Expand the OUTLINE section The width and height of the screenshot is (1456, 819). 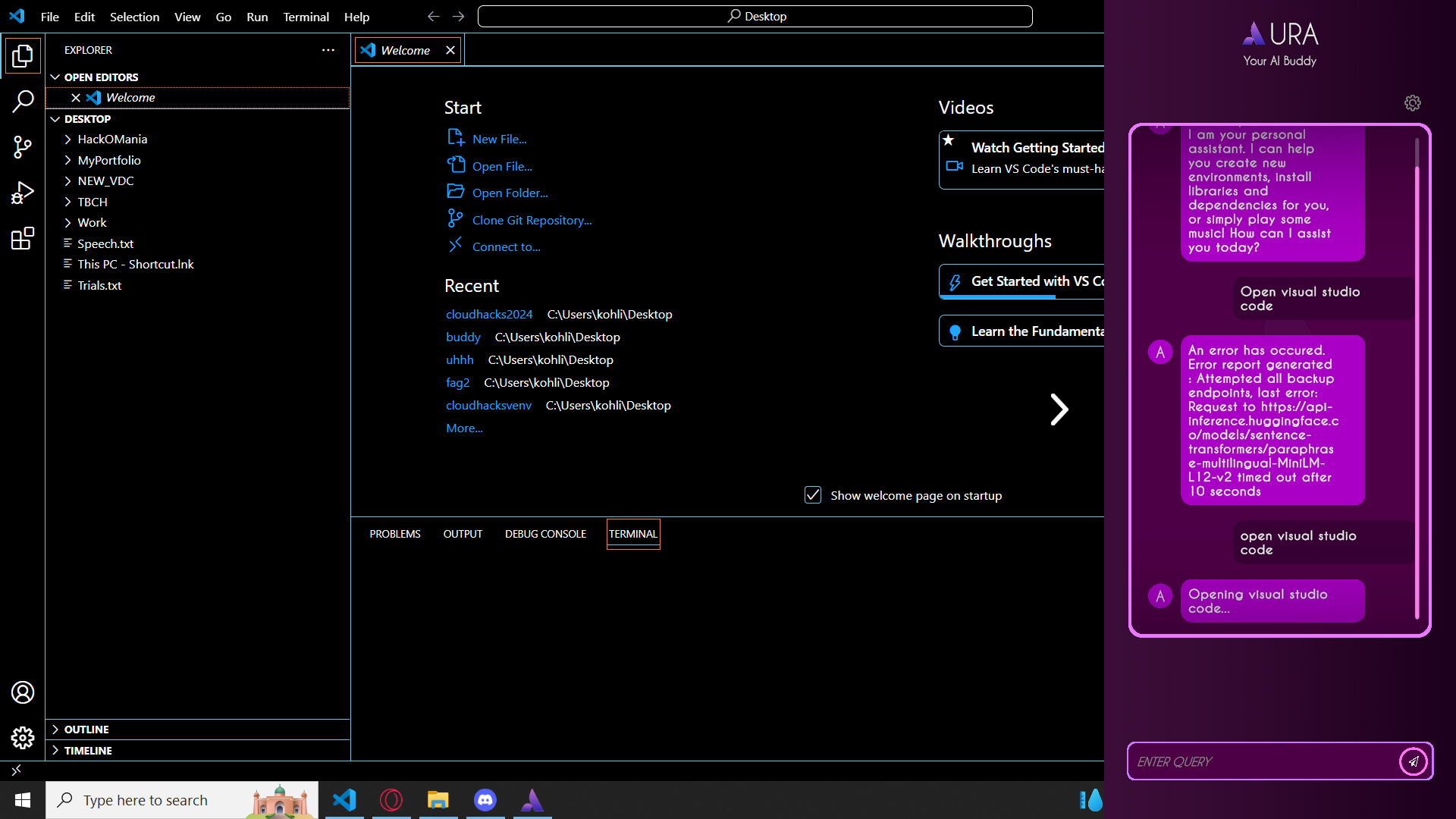86,730
